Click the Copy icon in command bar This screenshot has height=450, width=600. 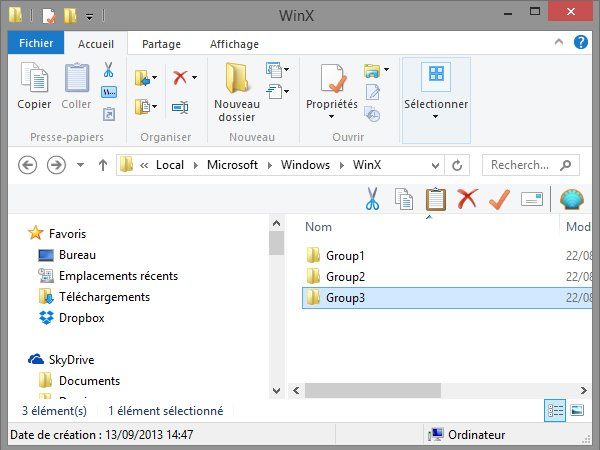[404, 199]
